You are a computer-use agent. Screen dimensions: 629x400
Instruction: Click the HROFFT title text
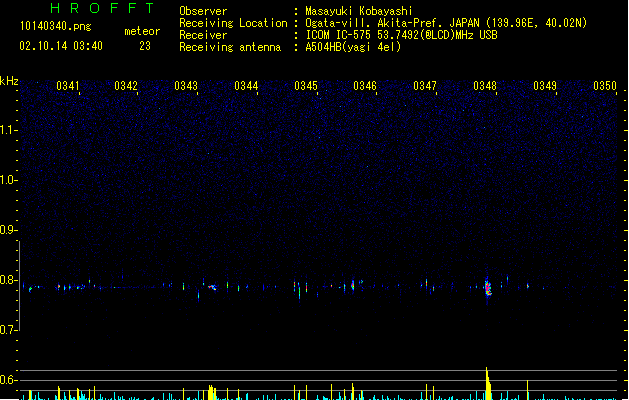(x=102, y=8)
